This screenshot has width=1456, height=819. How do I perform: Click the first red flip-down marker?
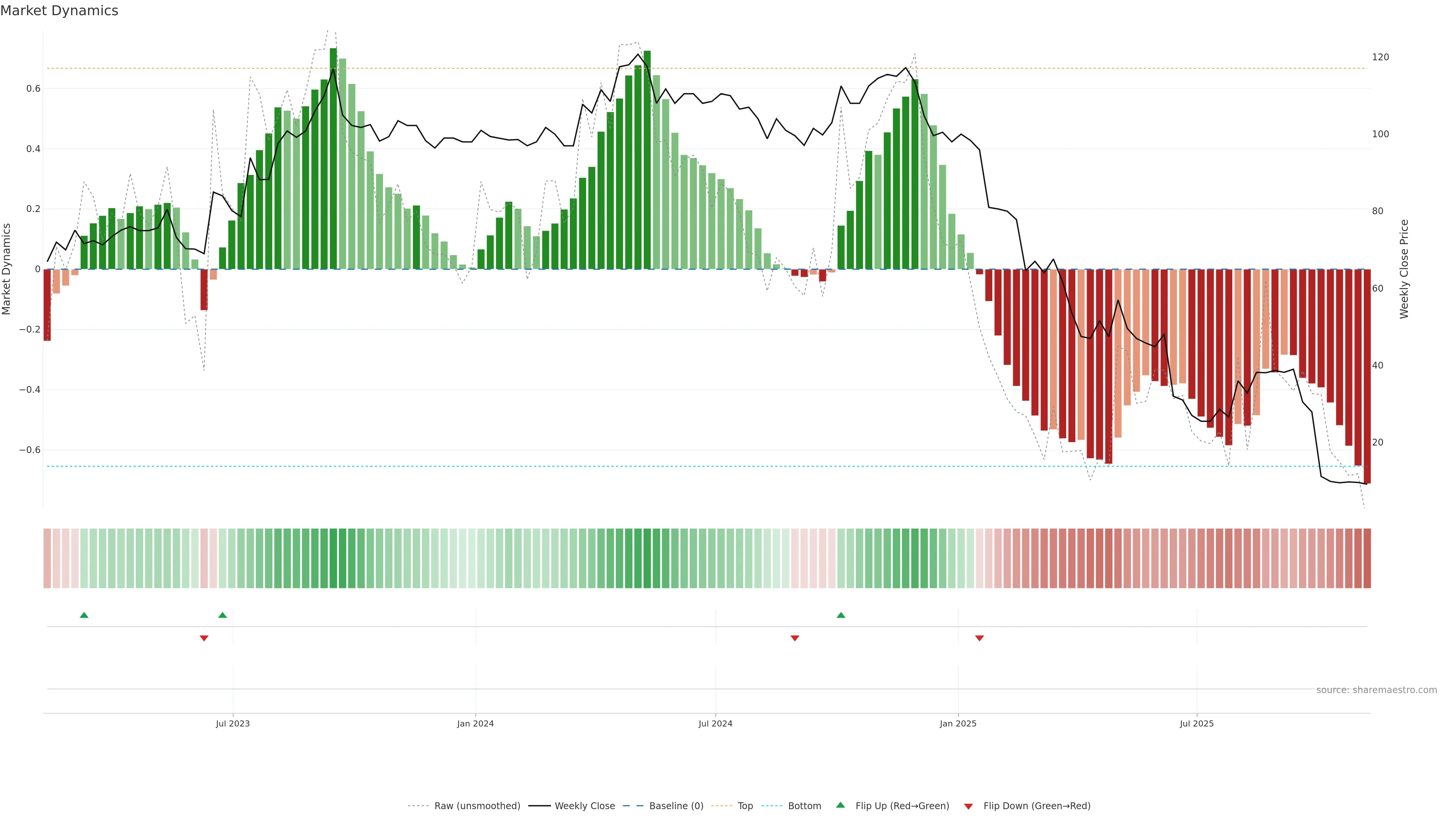204,638
